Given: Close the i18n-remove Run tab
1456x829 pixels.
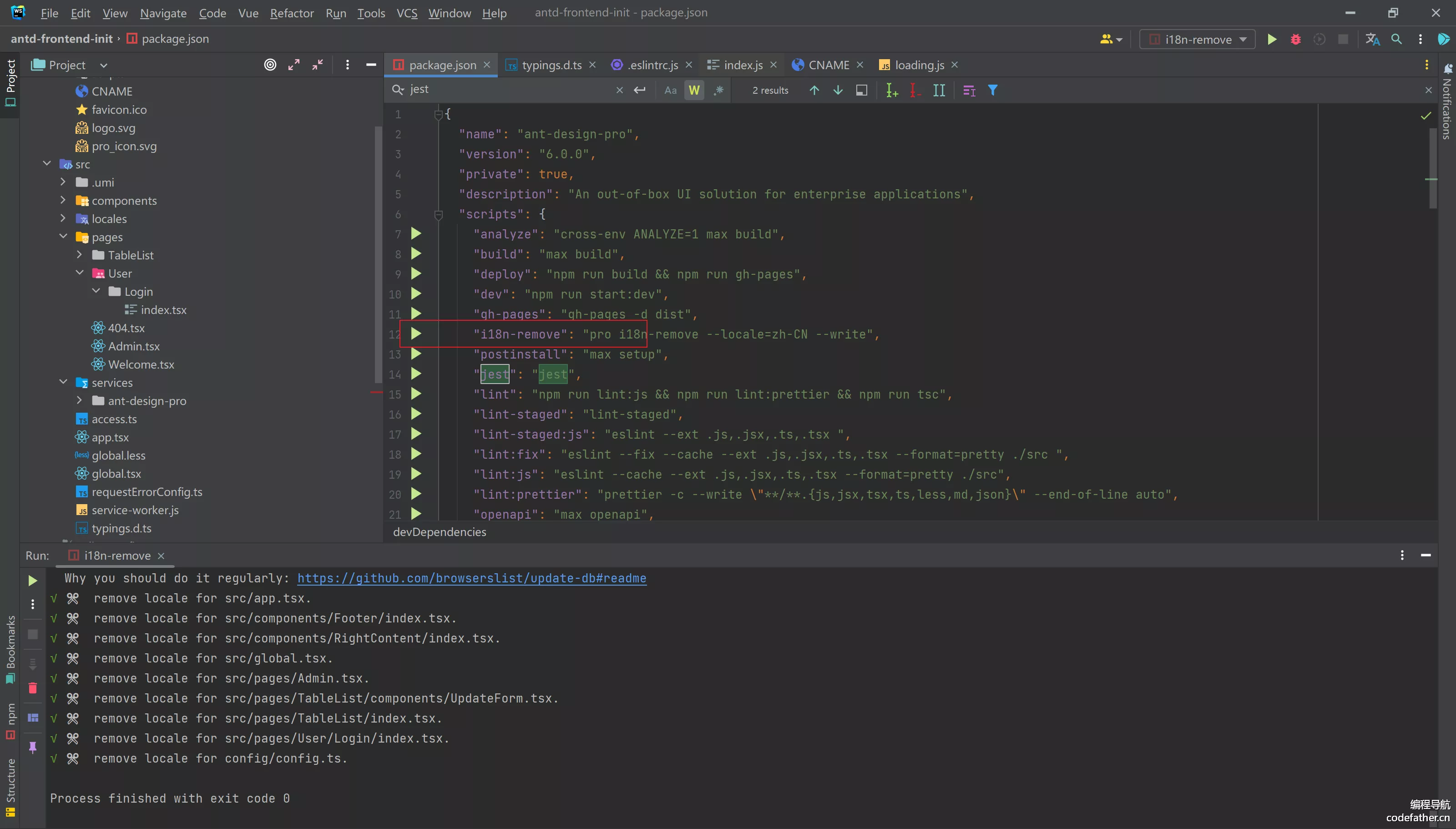Looking at the screenshot, I should [x=161, y=556].
